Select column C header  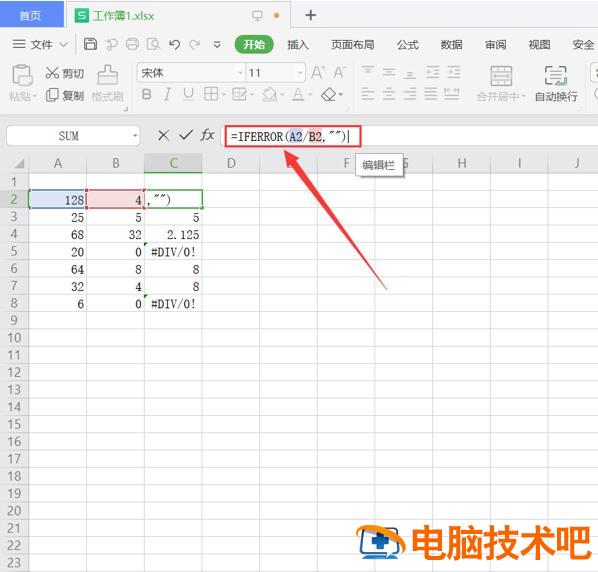(173, 163)
